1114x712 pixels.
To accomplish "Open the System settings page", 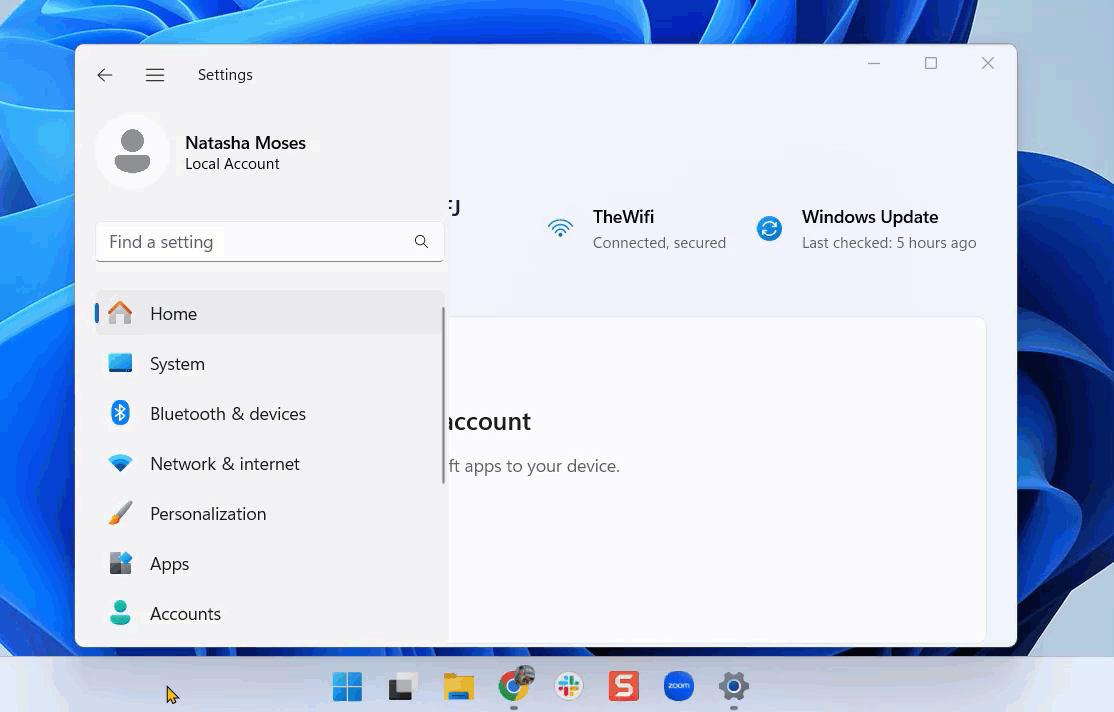I will (x=270, y=363).
